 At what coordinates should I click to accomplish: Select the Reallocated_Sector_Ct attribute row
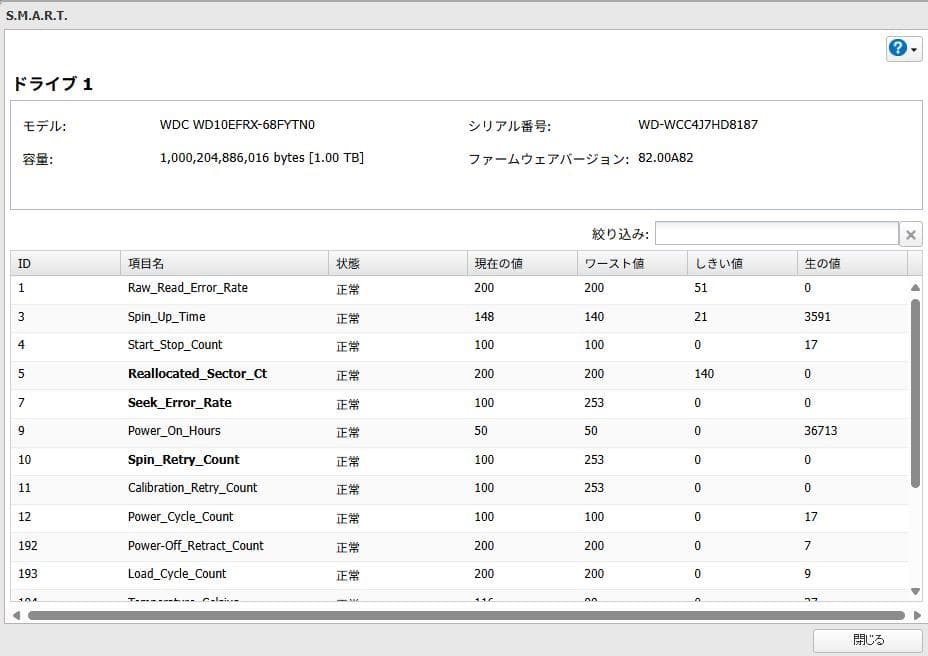(x=400, y=374)
